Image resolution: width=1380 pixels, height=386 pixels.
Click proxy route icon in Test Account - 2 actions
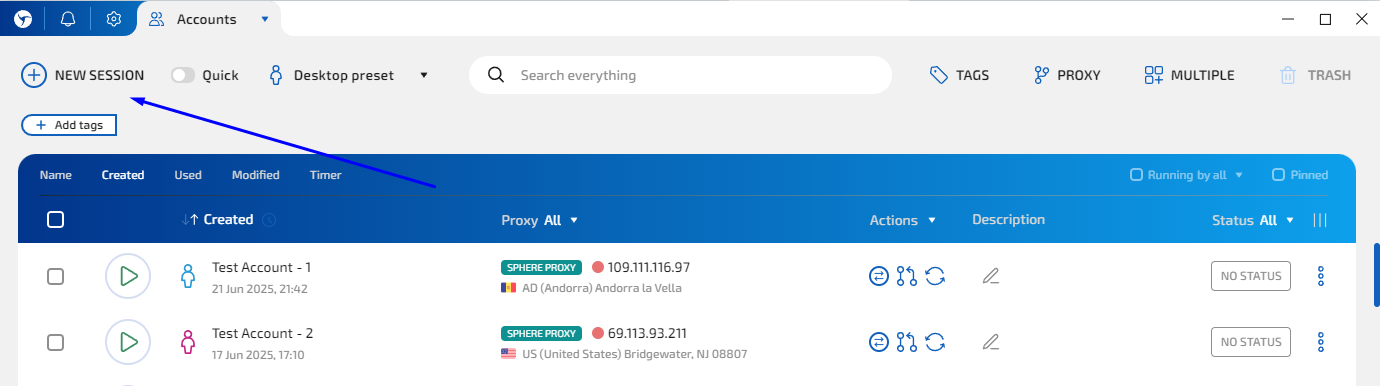pos(907,342)
